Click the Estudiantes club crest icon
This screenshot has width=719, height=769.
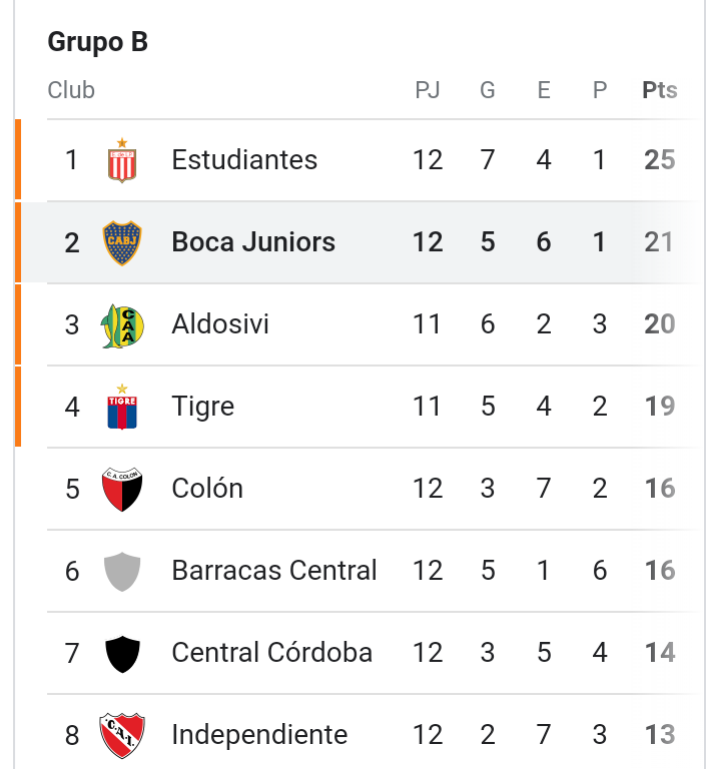122,160
